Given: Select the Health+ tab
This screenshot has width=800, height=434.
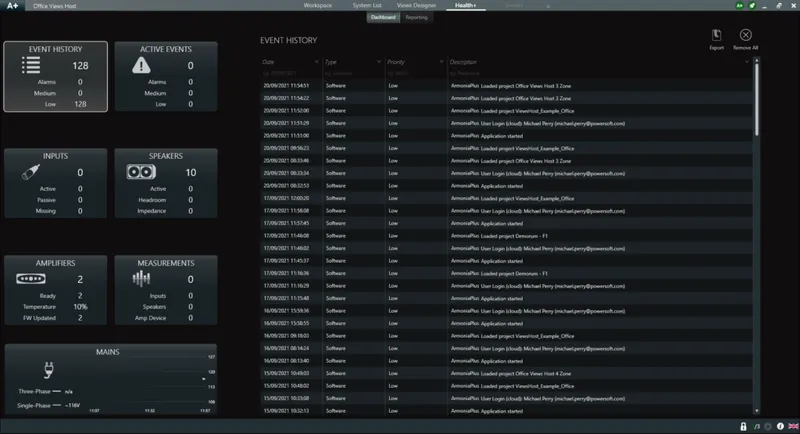Looking at the screenshot, I should point(465,5).
